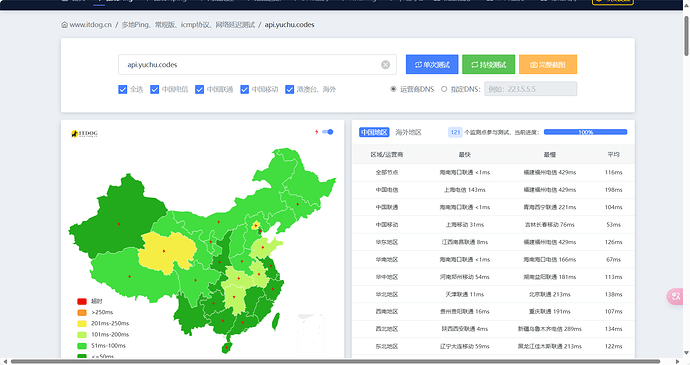
Task: Click the 中国电信 row in results table
Action: tap(493, 190)
